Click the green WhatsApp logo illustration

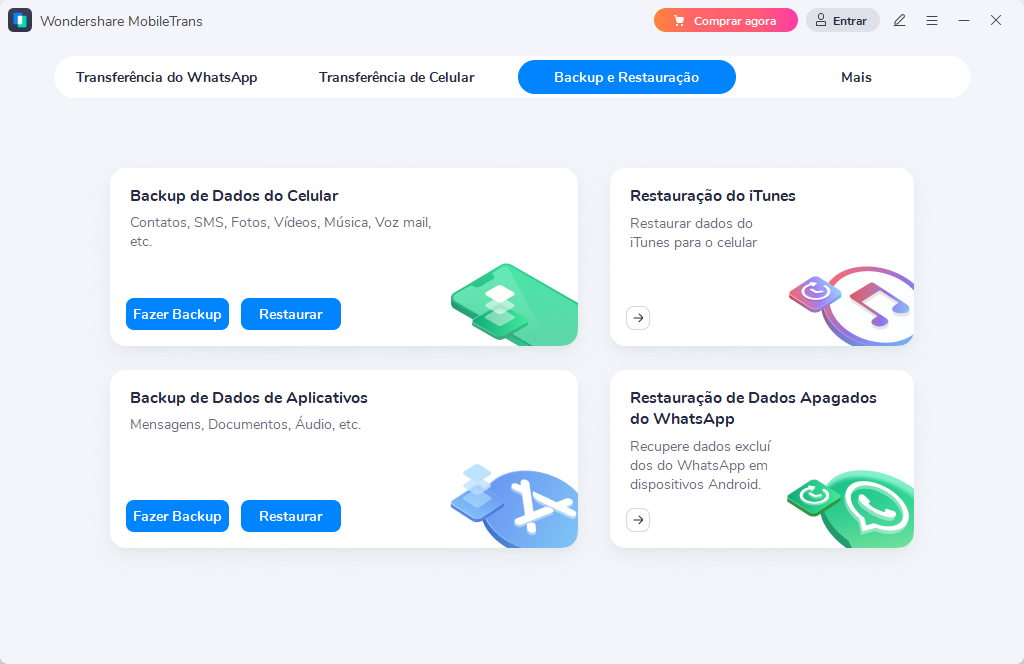coord(850,508)
